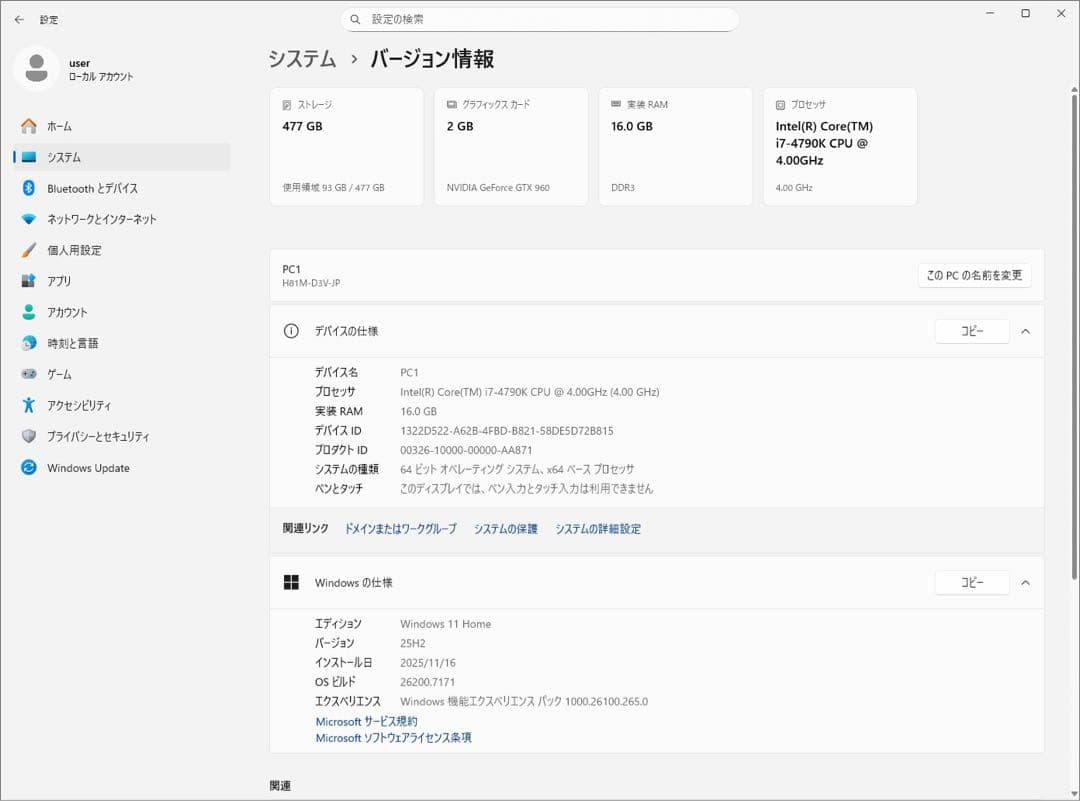Select the プライバシーとセキュリティ shield icon
Screen dimensions: 1080x801
click(30, 436)
